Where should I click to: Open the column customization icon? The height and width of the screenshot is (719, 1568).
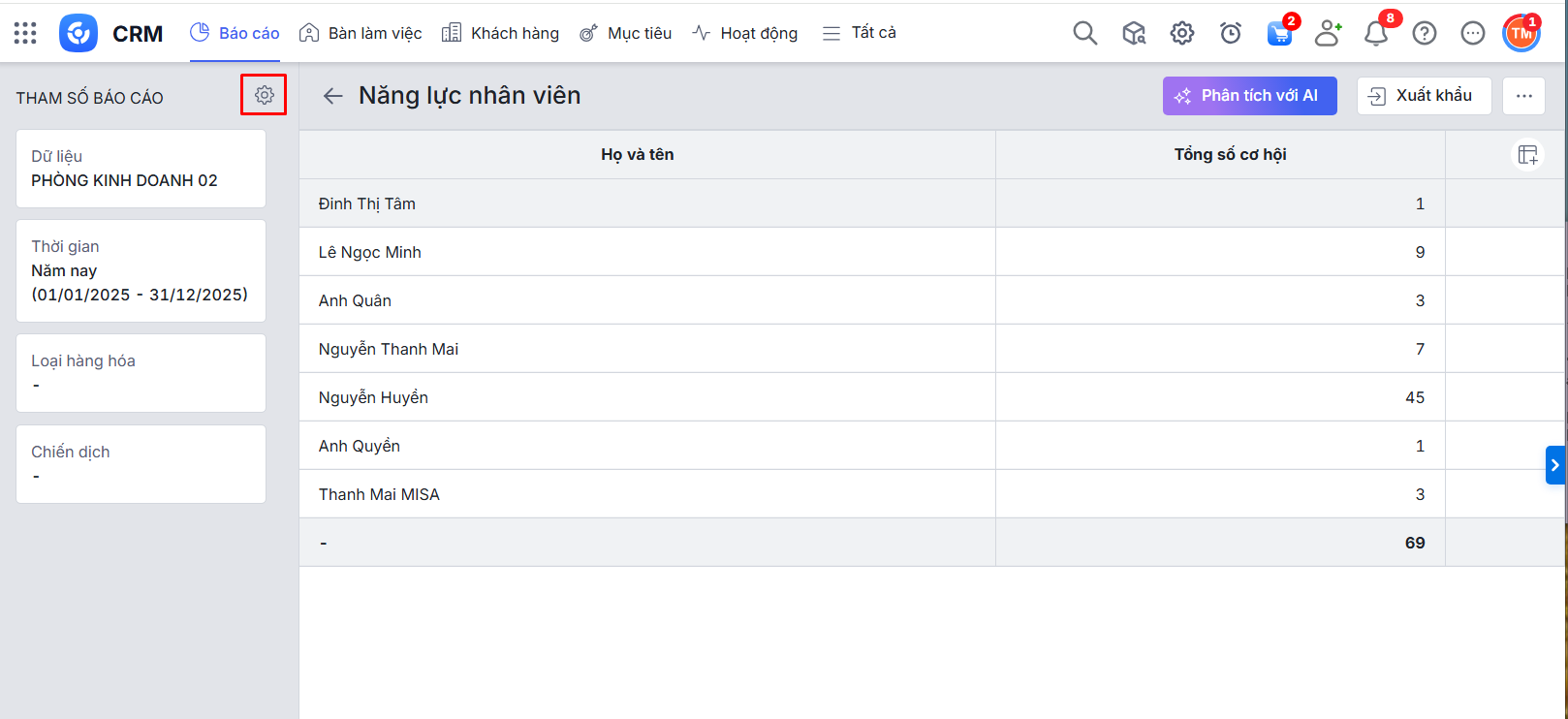click(x=1527, y=155)
